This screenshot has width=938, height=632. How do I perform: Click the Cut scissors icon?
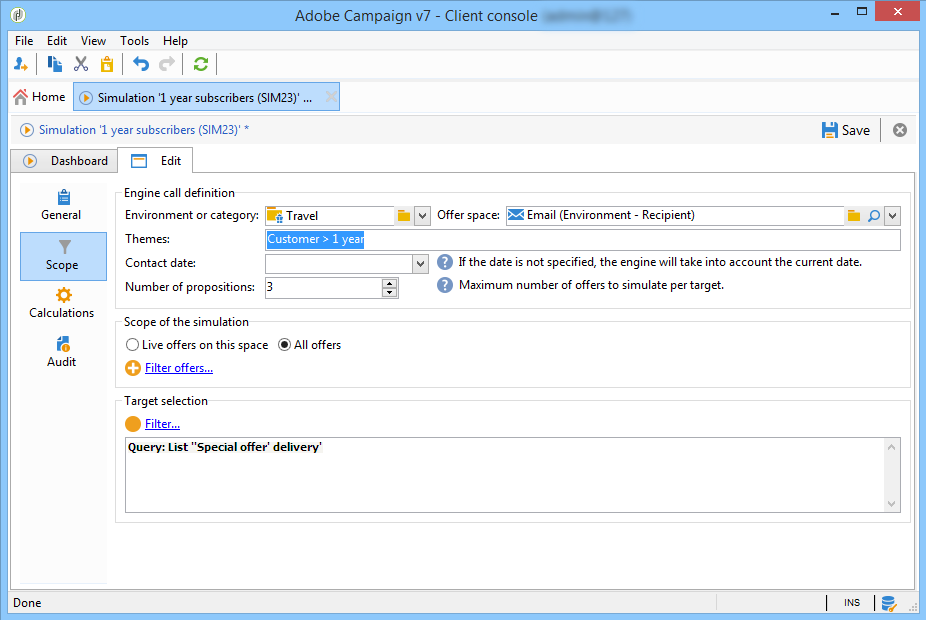click(x=81, y=64)
